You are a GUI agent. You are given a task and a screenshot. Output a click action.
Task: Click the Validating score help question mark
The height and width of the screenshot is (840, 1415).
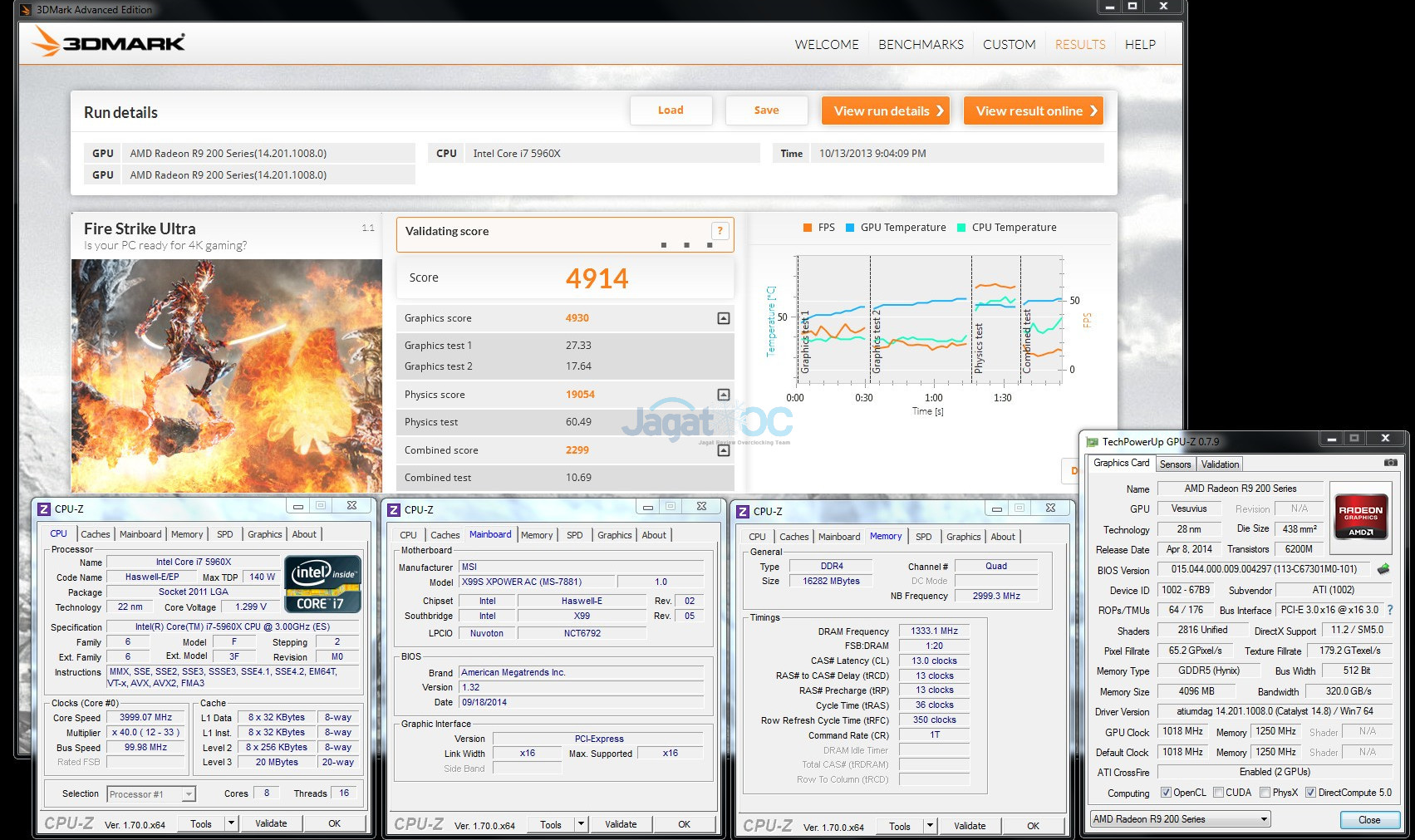coord(720,232)
